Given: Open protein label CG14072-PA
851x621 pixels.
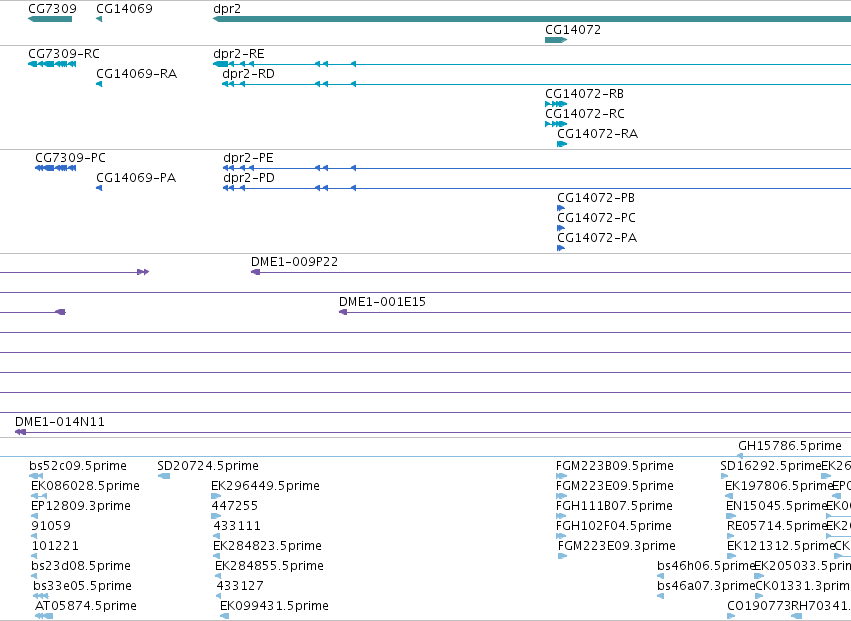Looking at the screenshot, I should (597, 238).
